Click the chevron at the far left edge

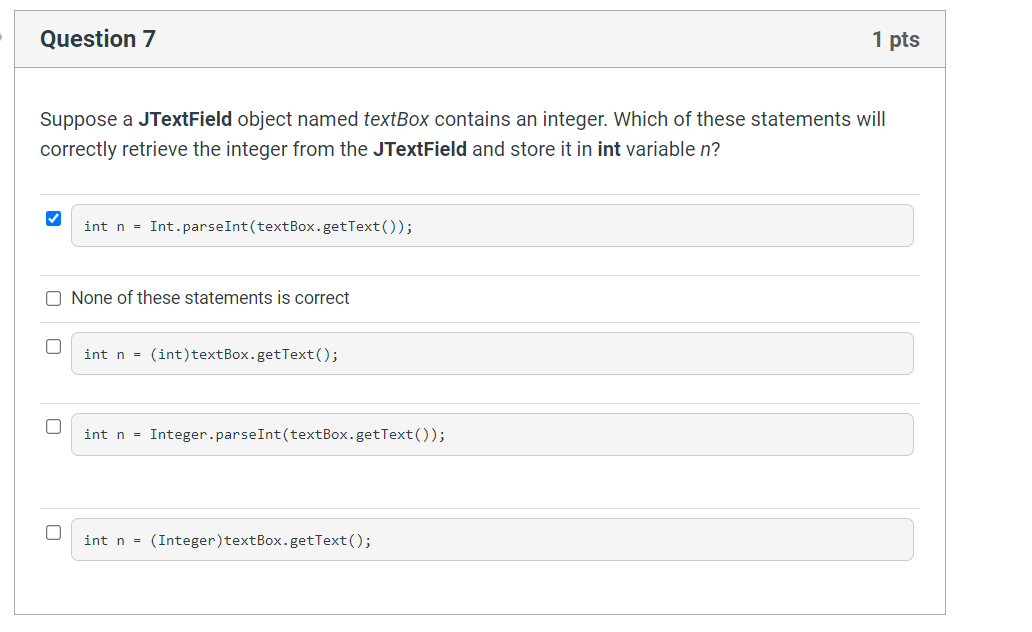pos(3,38)
